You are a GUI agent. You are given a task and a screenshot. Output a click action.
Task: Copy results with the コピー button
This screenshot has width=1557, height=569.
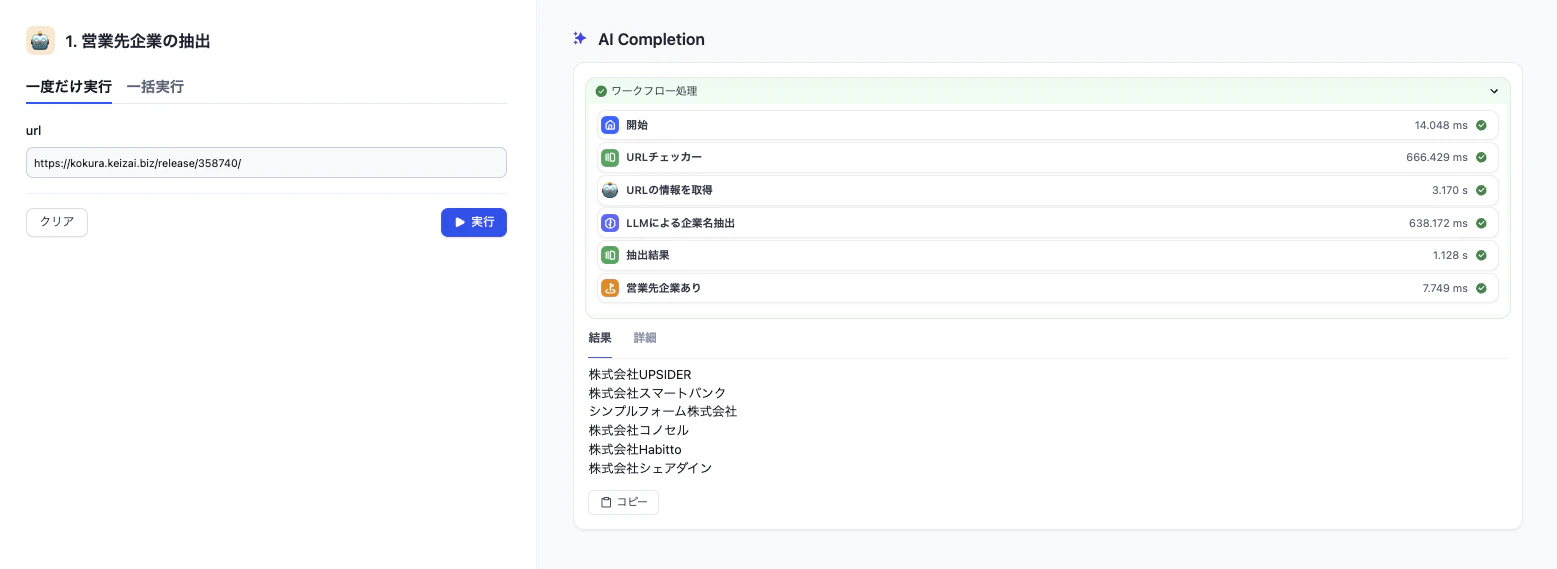click(623, 502)
